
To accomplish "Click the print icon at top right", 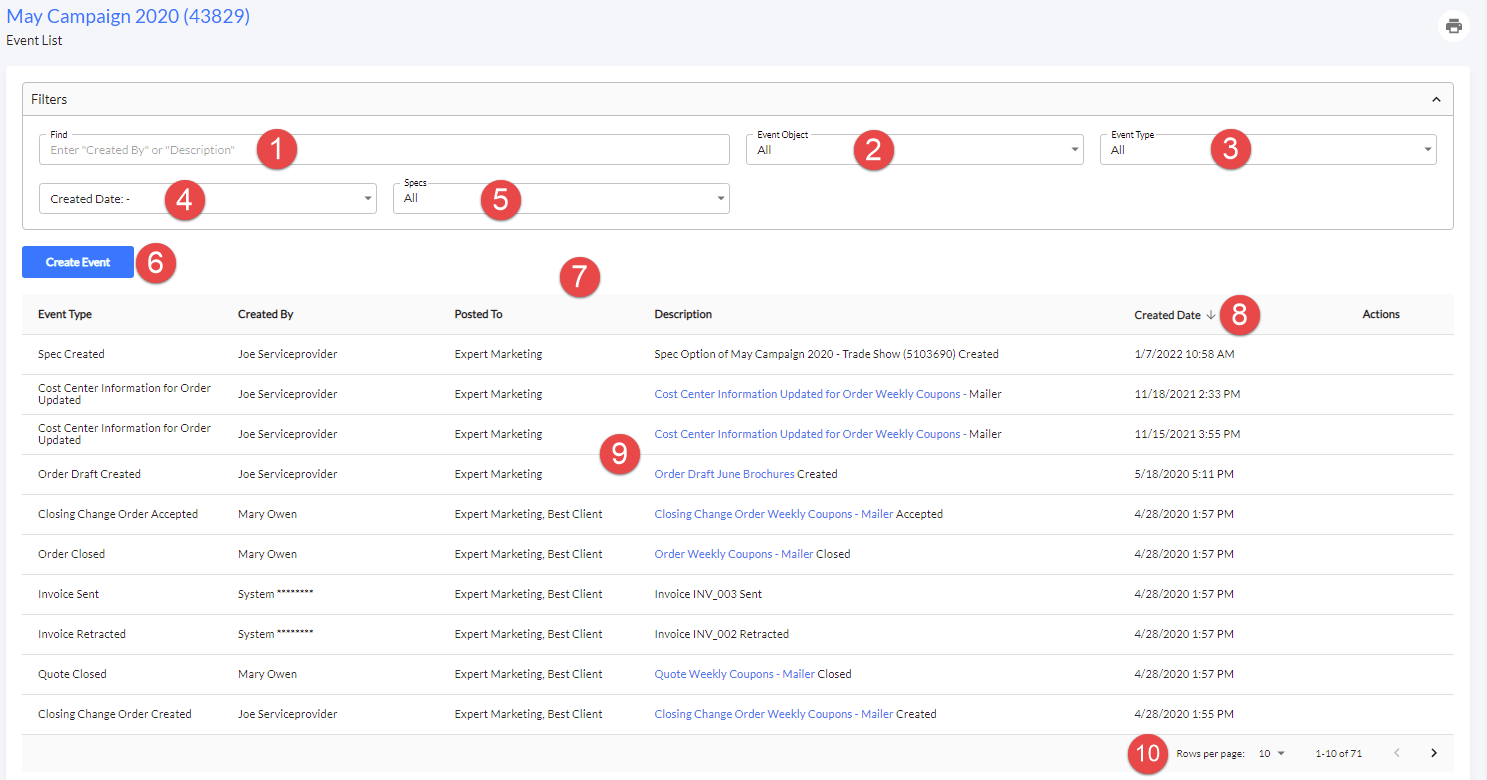I will (x=1454, y=26).
